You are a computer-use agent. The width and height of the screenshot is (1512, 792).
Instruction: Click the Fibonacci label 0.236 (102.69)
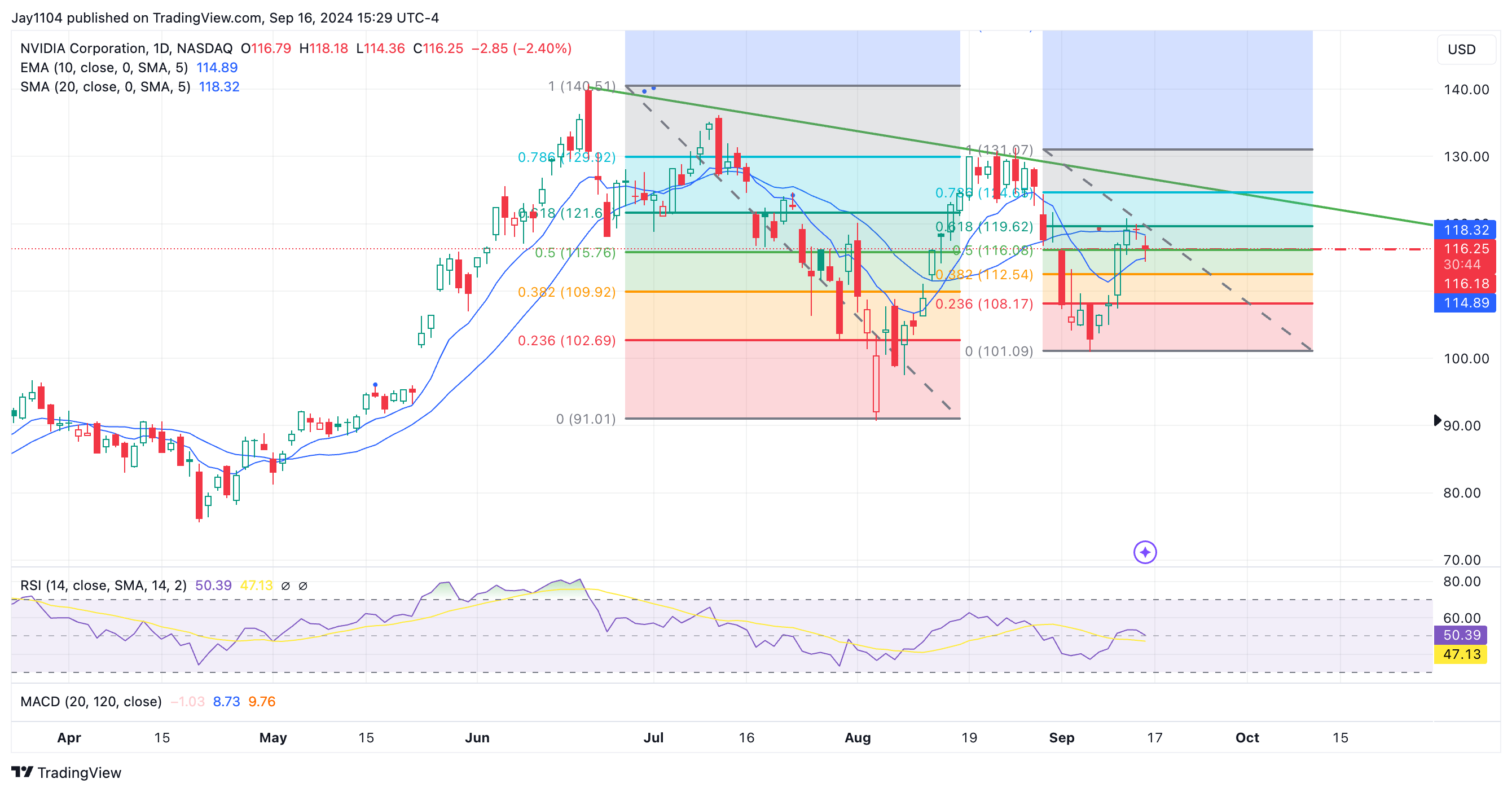click(x=566, y=340)
